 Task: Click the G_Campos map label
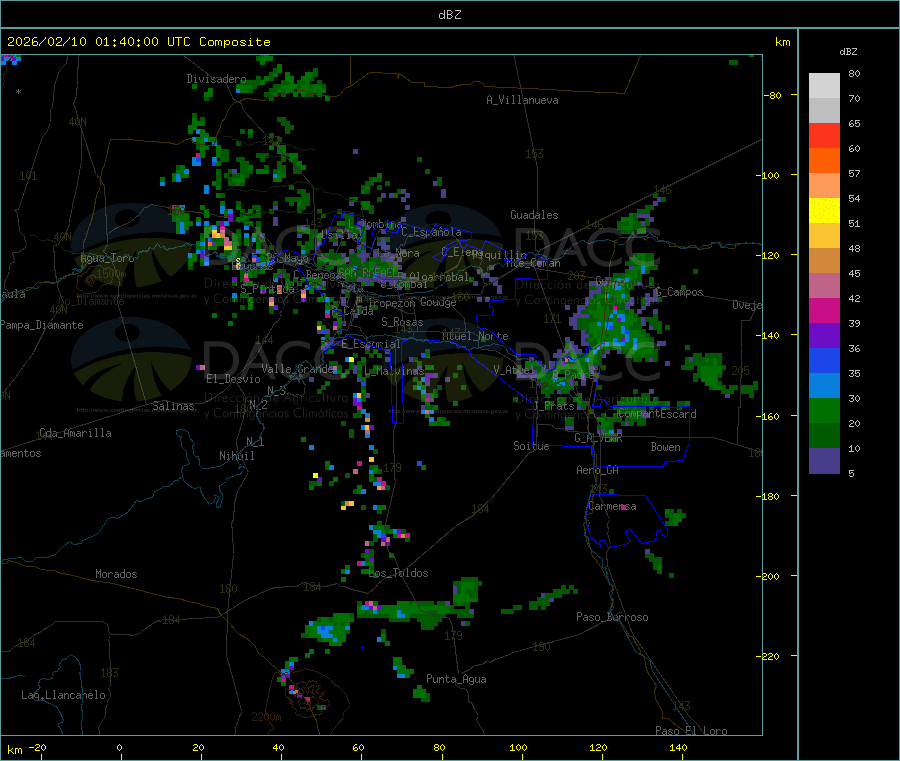680,292
